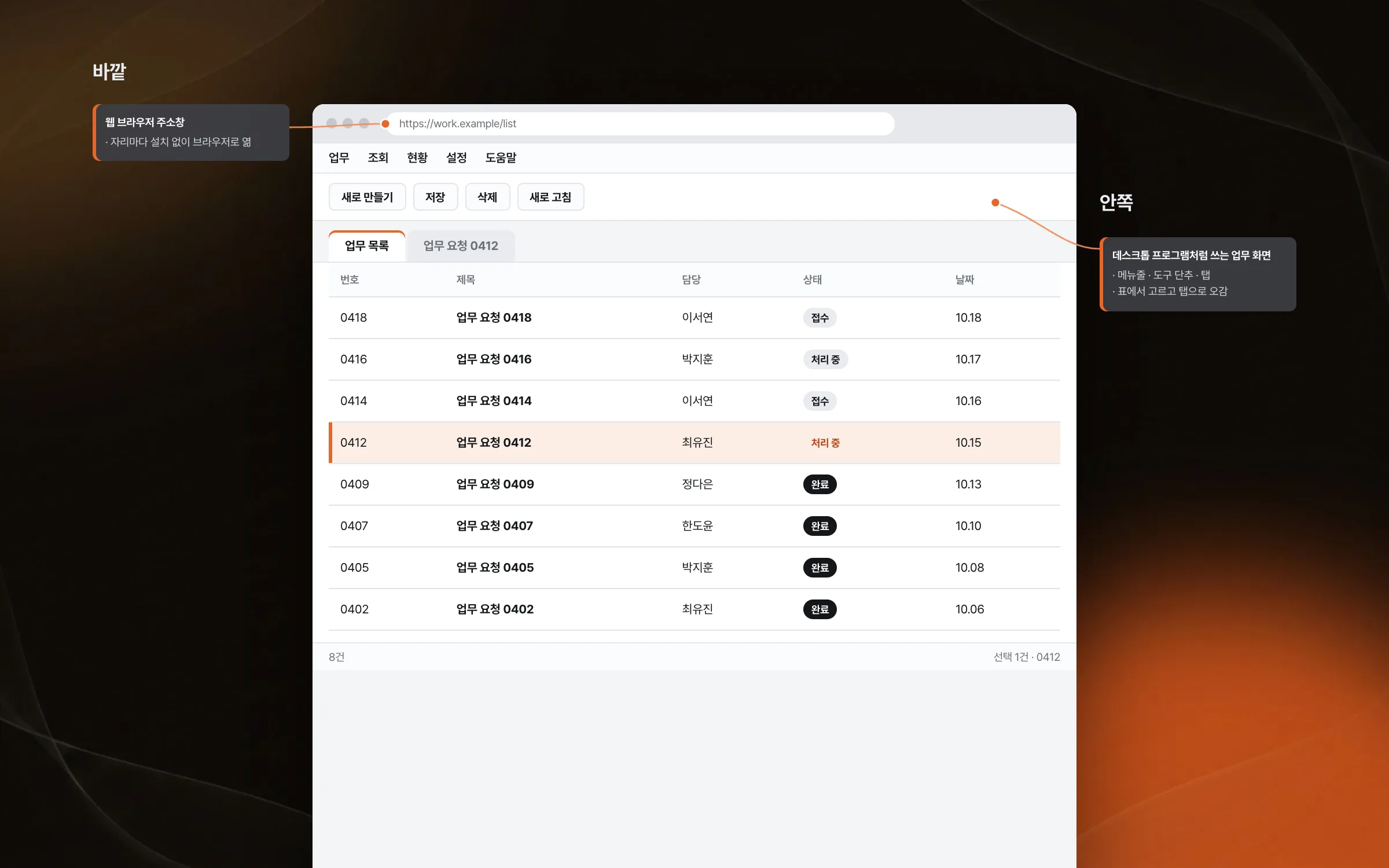This screenshot has height=868, width=1389.
Task: Click the 완료 badge in row 0402
Action: [820, 609]
